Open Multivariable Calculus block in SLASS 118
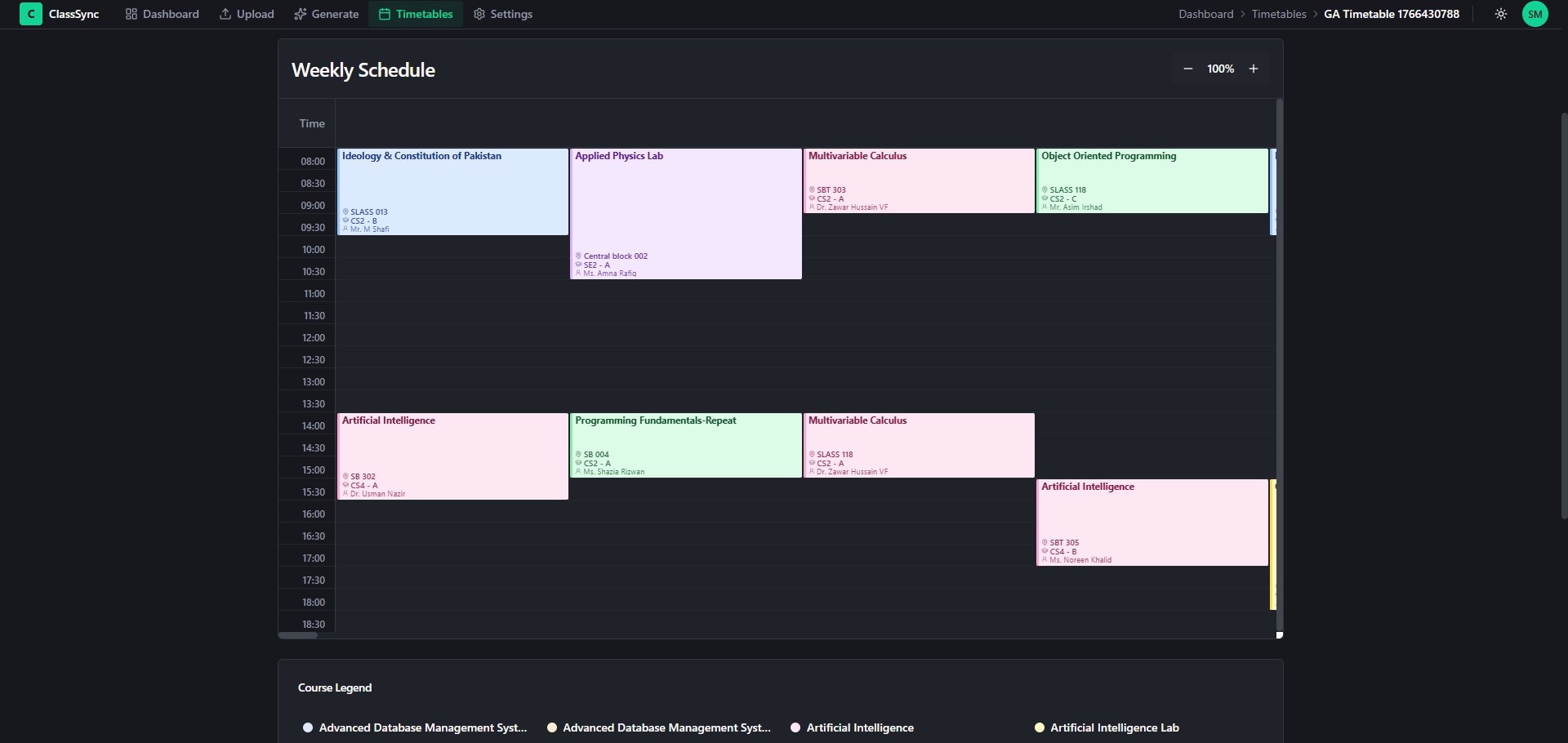The image size is (1568, 743). tap(920, 445)
